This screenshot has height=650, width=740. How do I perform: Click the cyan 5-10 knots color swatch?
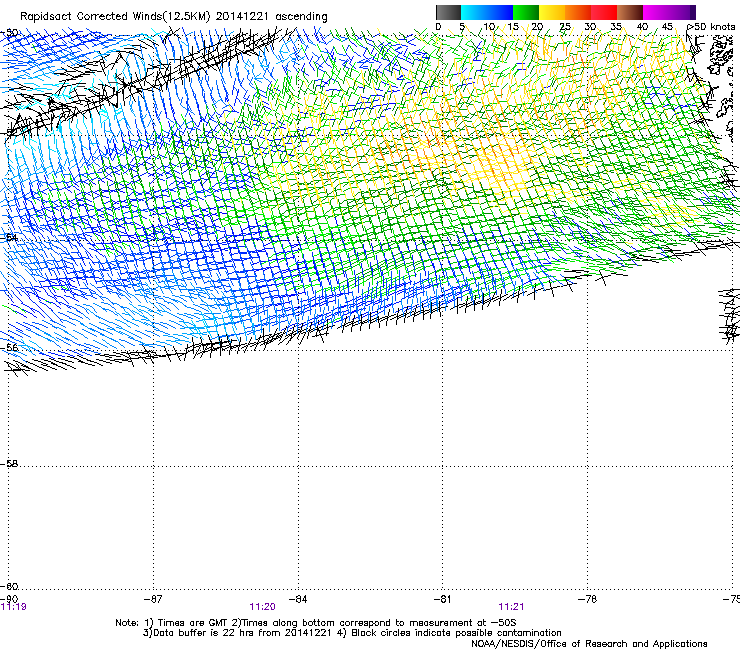474,12
